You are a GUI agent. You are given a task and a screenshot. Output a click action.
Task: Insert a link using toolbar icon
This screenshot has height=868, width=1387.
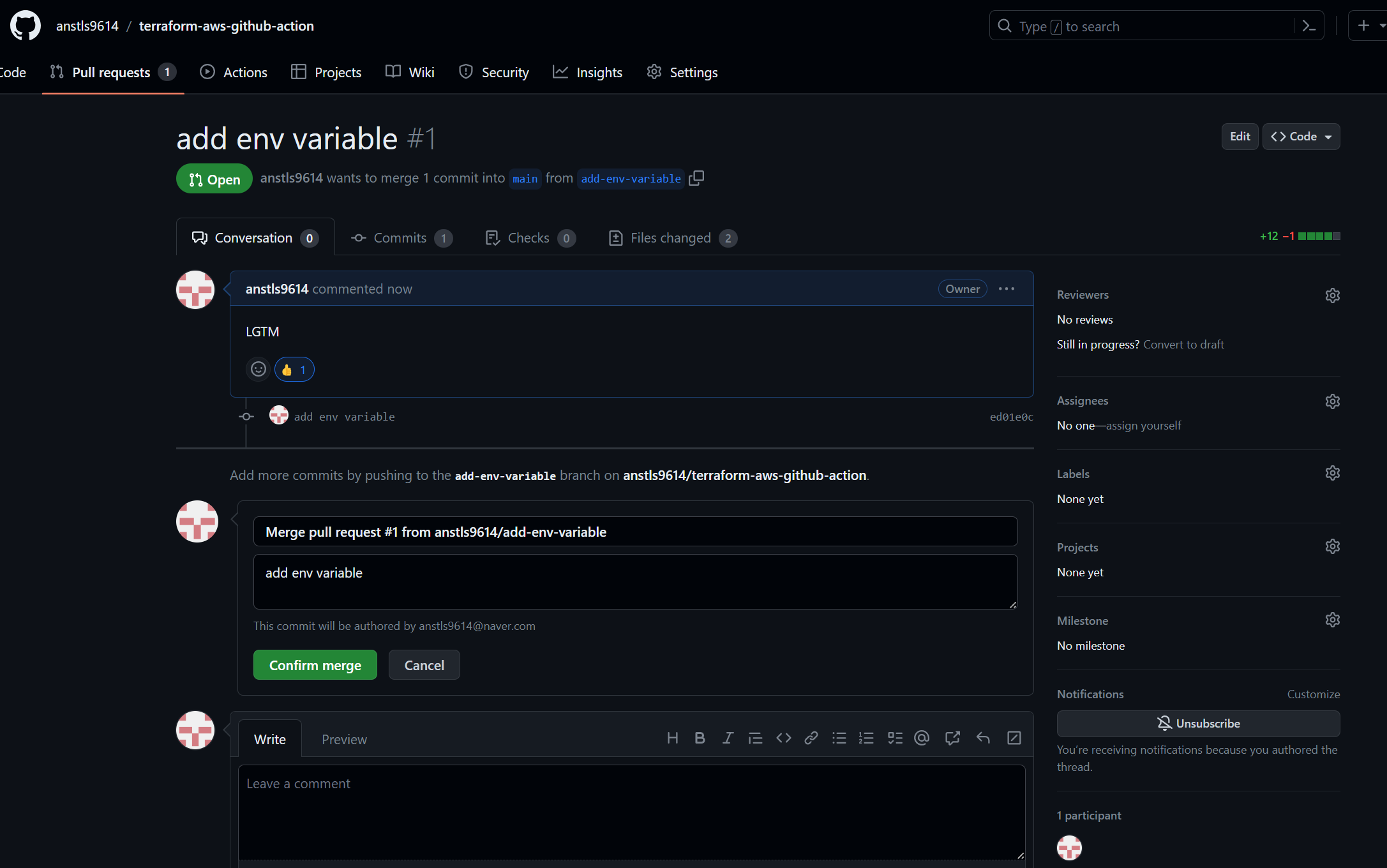click(x=811, y=738)
